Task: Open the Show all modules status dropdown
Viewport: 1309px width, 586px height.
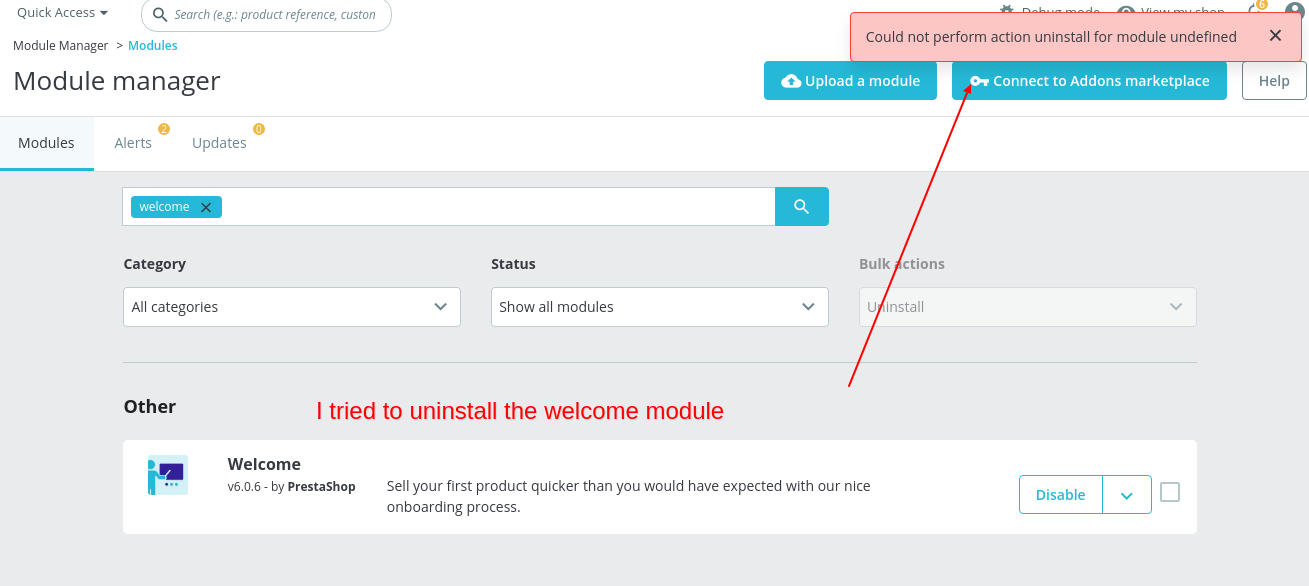Action: click(x=658, y=307)
